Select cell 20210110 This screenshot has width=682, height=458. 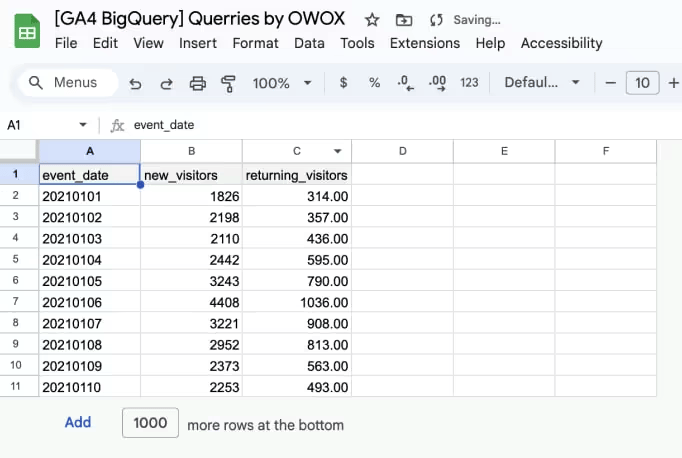(x=90, y=387)
